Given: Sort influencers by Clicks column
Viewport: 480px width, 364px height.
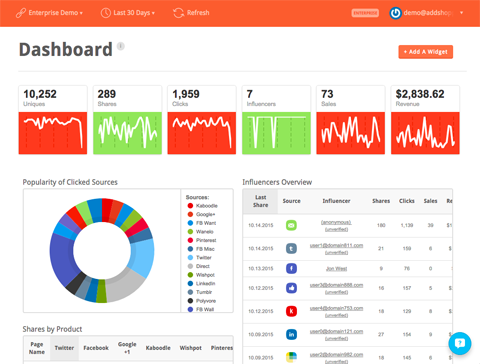Looking at the screenshot, I should click(407, 201).
